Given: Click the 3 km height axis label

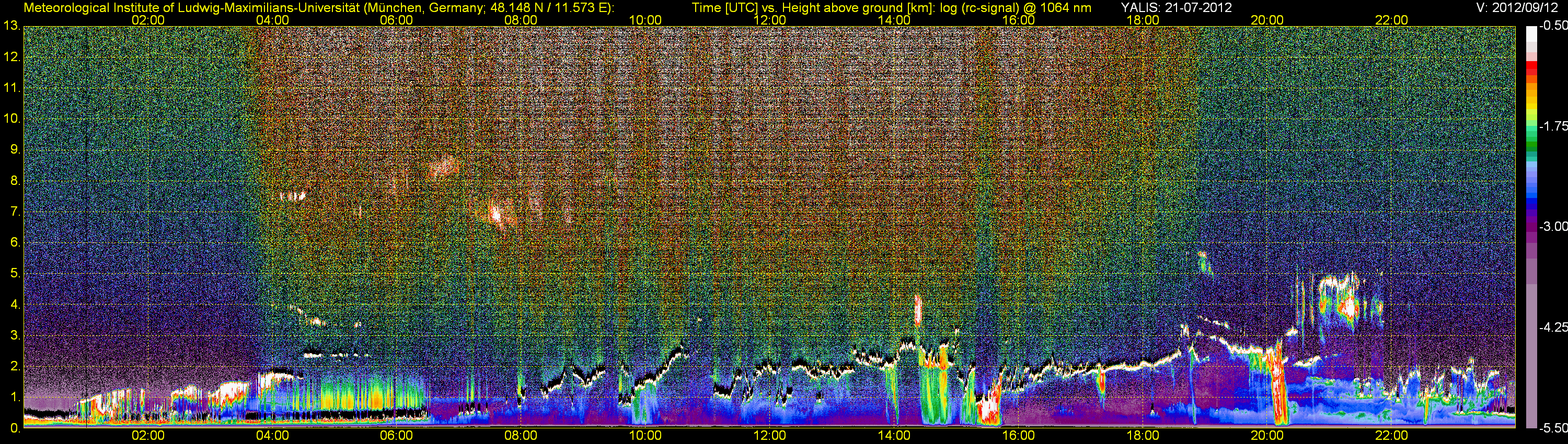Looking at the screenshot, I should [15, 336].
